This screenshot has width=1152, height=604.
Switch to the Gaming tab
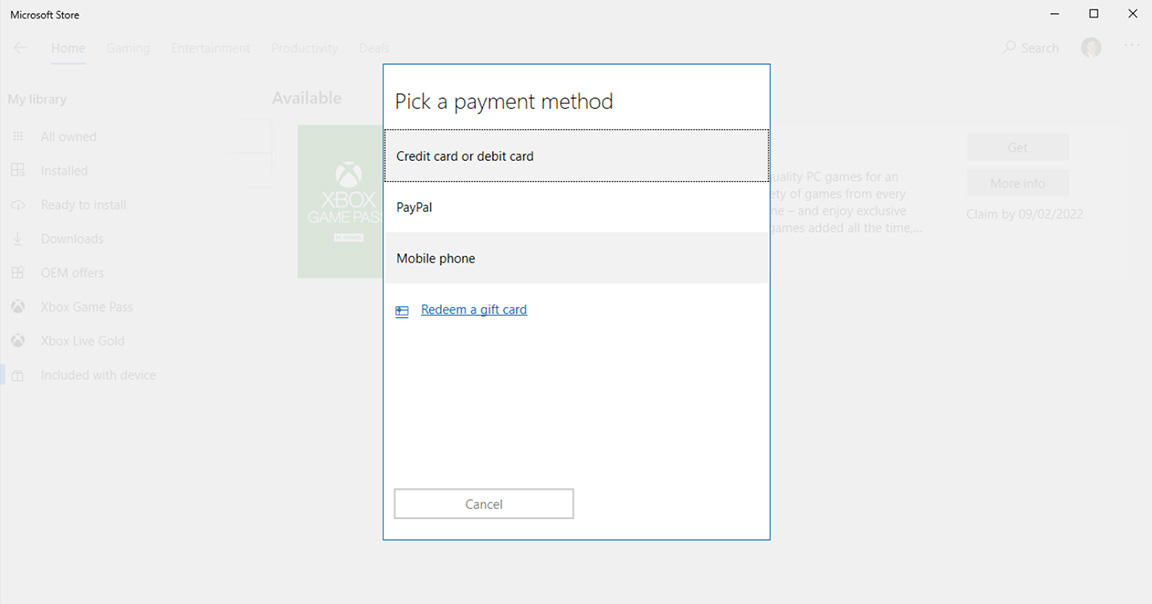(x=128, y=48)
